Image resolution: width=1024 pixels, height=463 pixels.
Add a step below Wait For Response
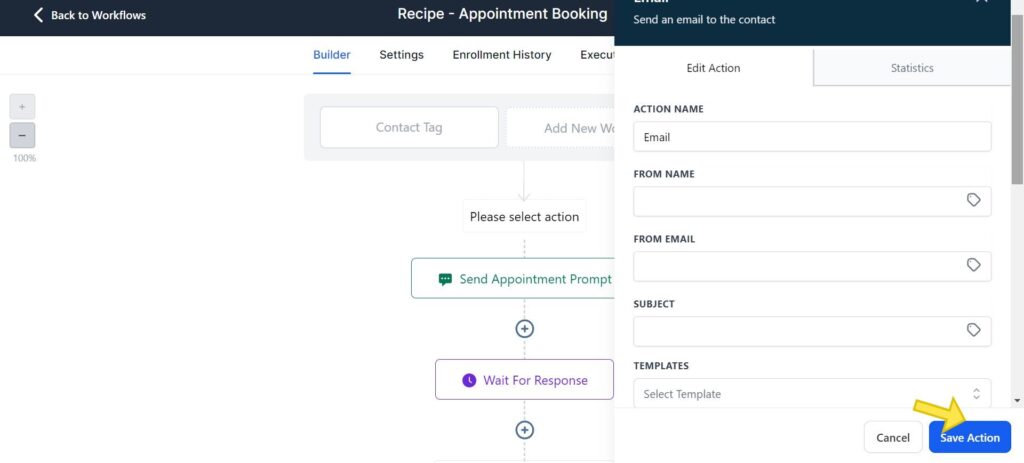tap(524, 430)
